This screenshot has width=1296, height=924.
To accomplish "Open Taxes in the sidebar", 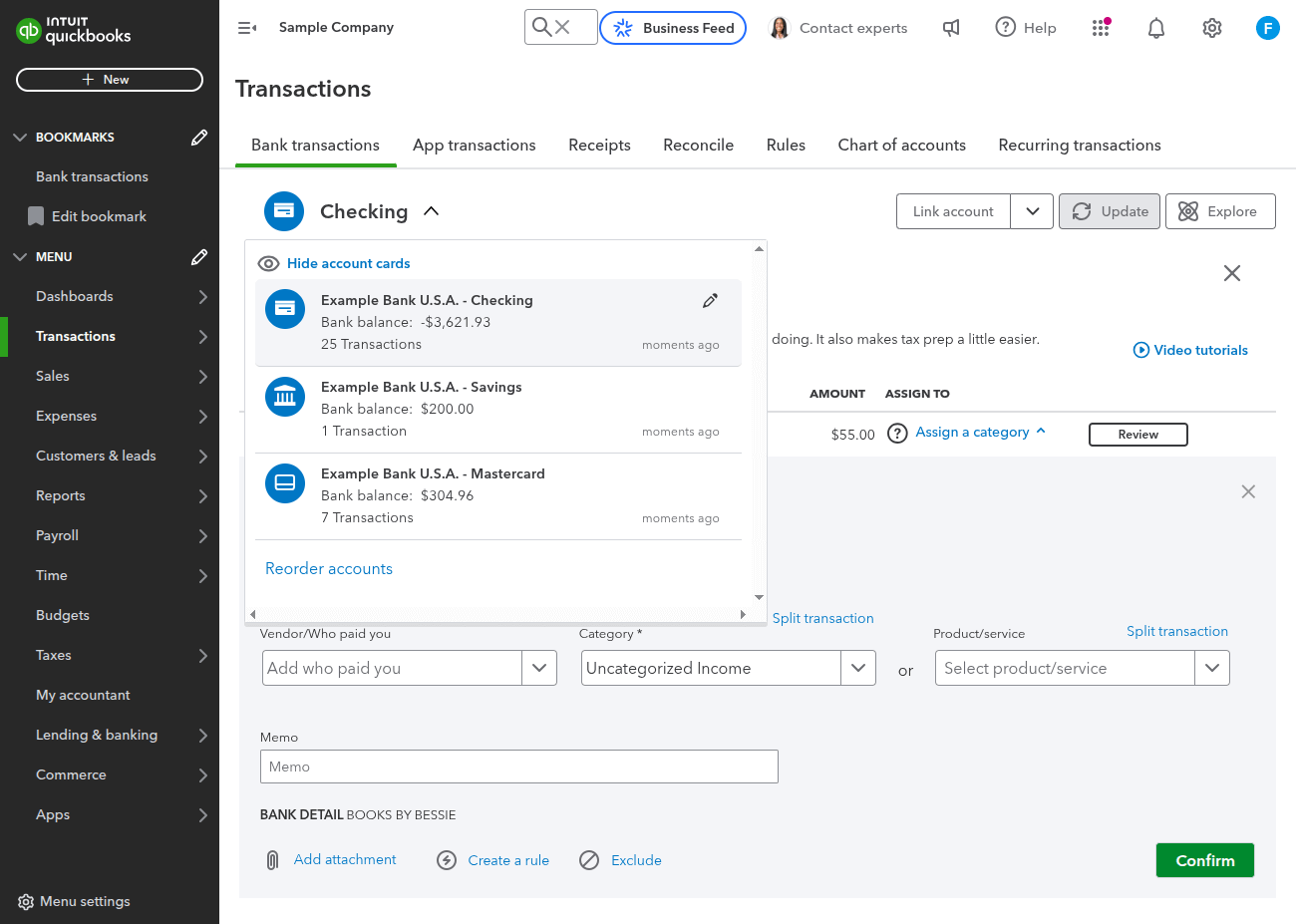I will click(x=54, y=655).
